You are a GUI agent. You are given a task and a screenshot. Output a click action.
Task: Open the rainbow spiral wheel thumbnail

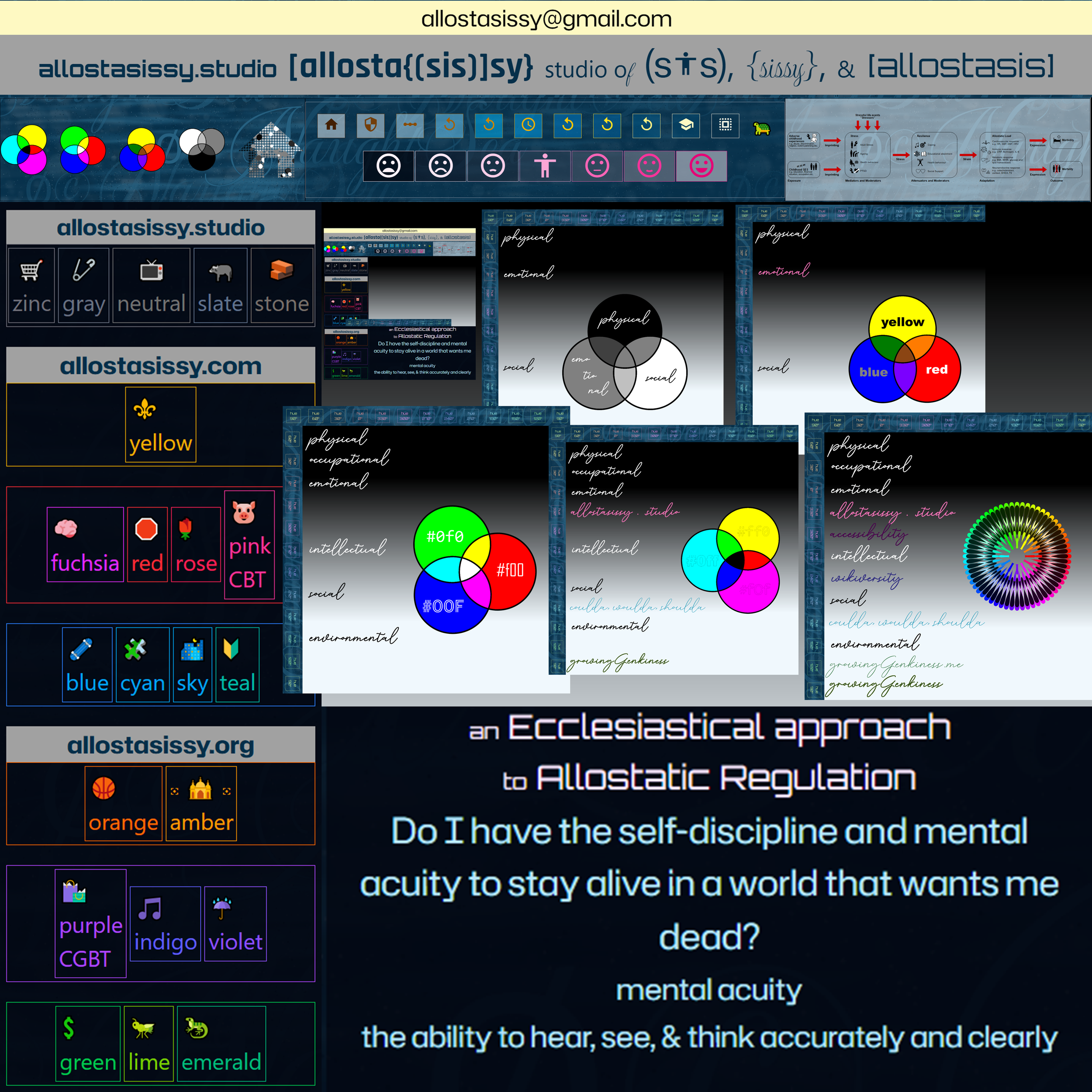coord(1016,556)
